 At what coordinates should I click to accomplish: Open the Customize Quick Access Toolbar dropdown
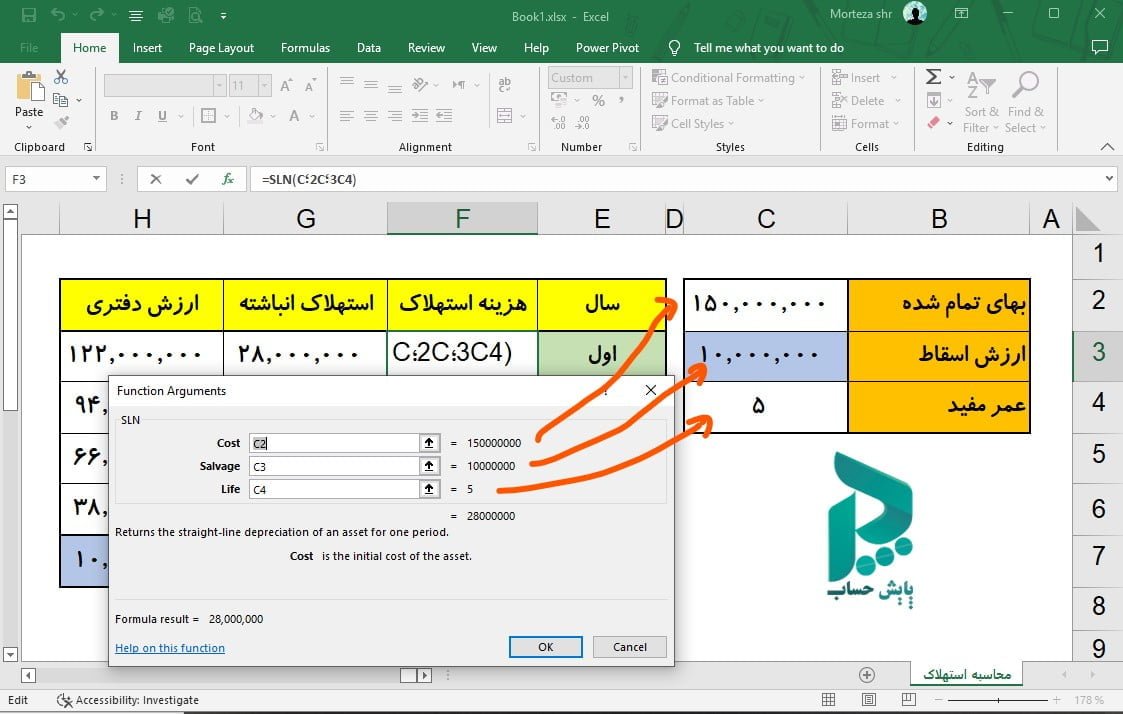click(223, 16)
